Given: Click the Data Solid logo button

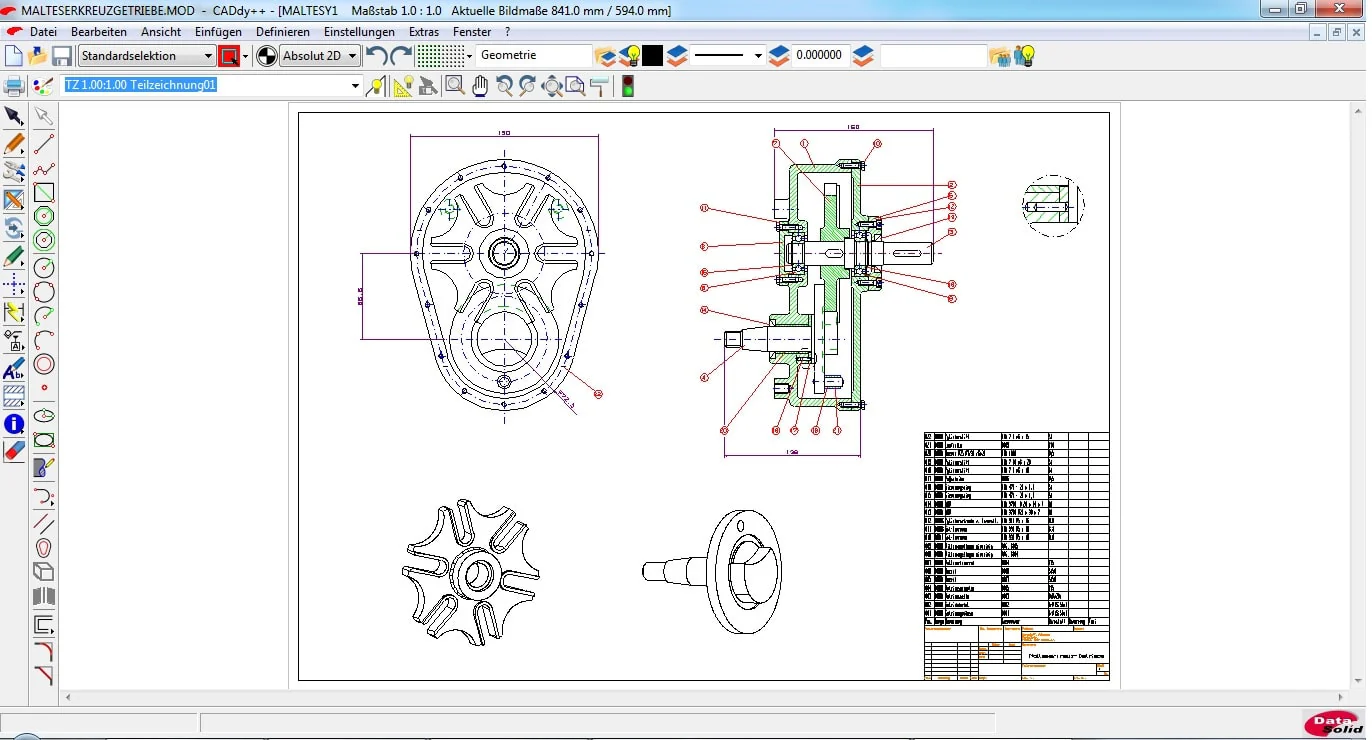Looking at the screenshot, I should [x=1333, y=723].
